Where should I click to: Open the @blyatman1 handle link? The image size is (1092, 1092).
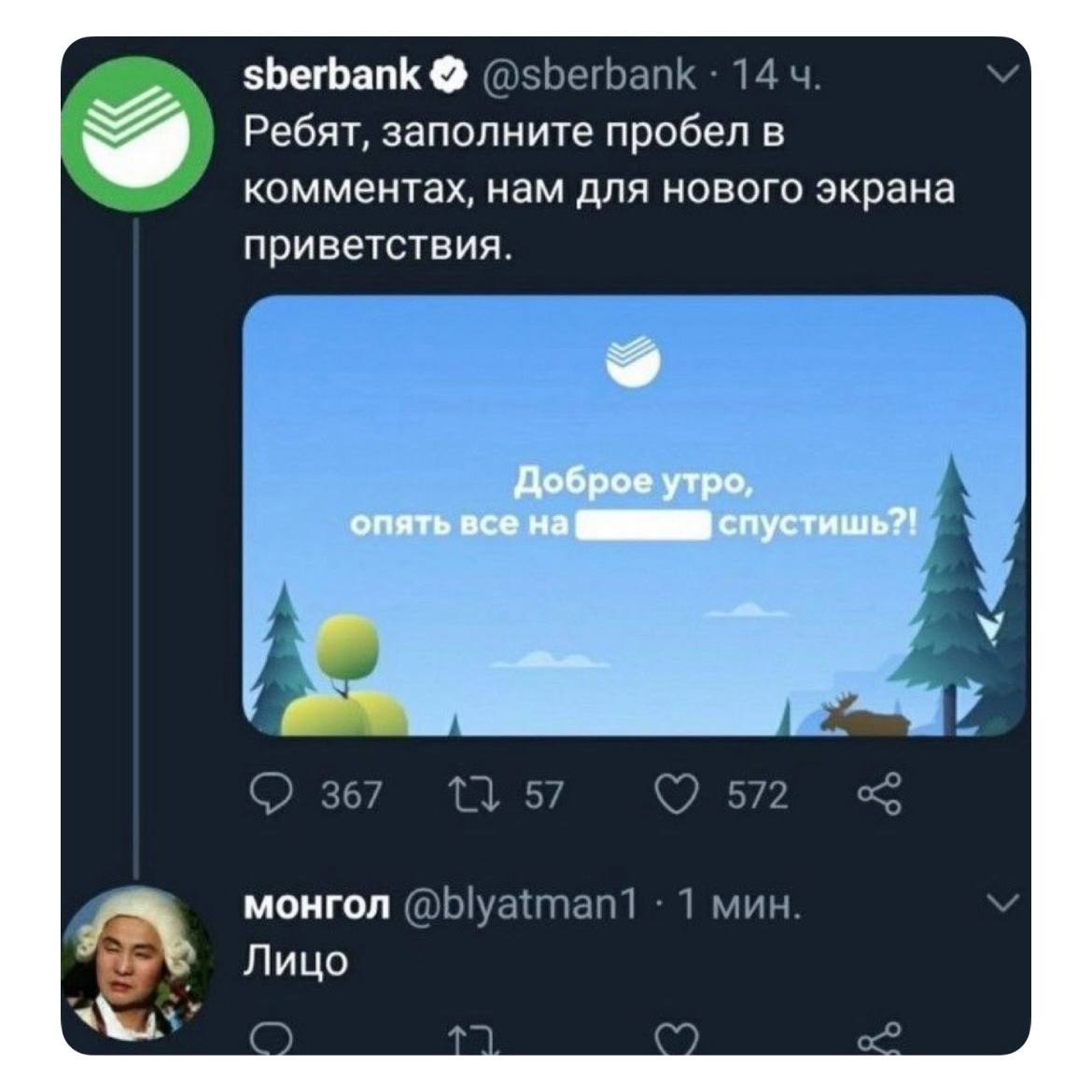pyautogui.click(x=520, y=907)
